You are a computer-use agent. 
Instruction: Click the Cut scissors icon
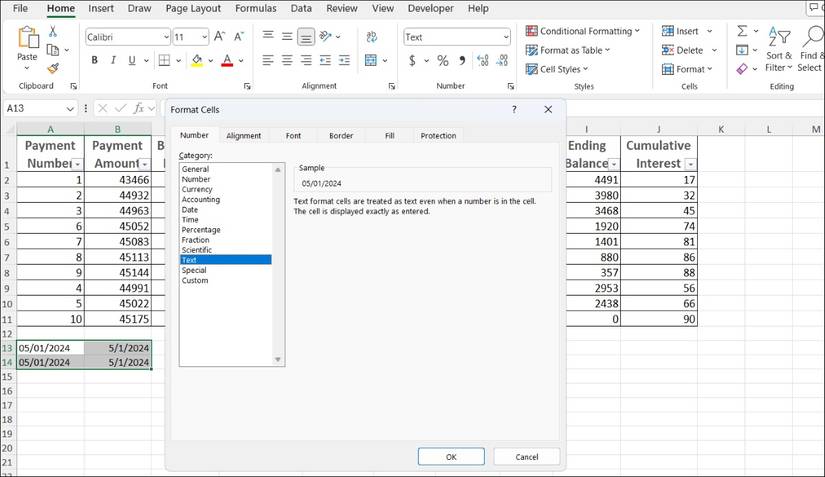tap(53, 32)
